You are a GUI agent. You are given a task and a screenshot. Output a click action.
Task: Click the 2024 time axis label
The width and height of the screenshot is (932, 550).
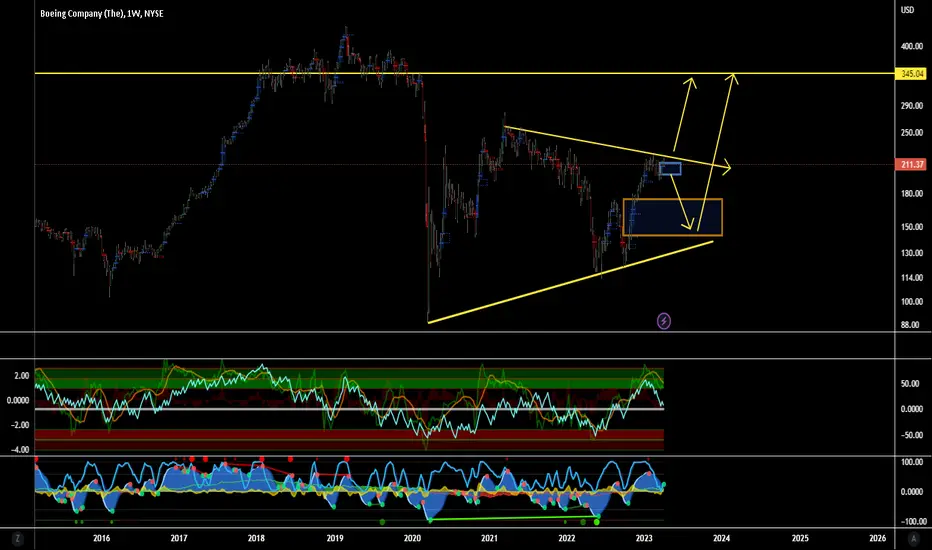(722, 538)
